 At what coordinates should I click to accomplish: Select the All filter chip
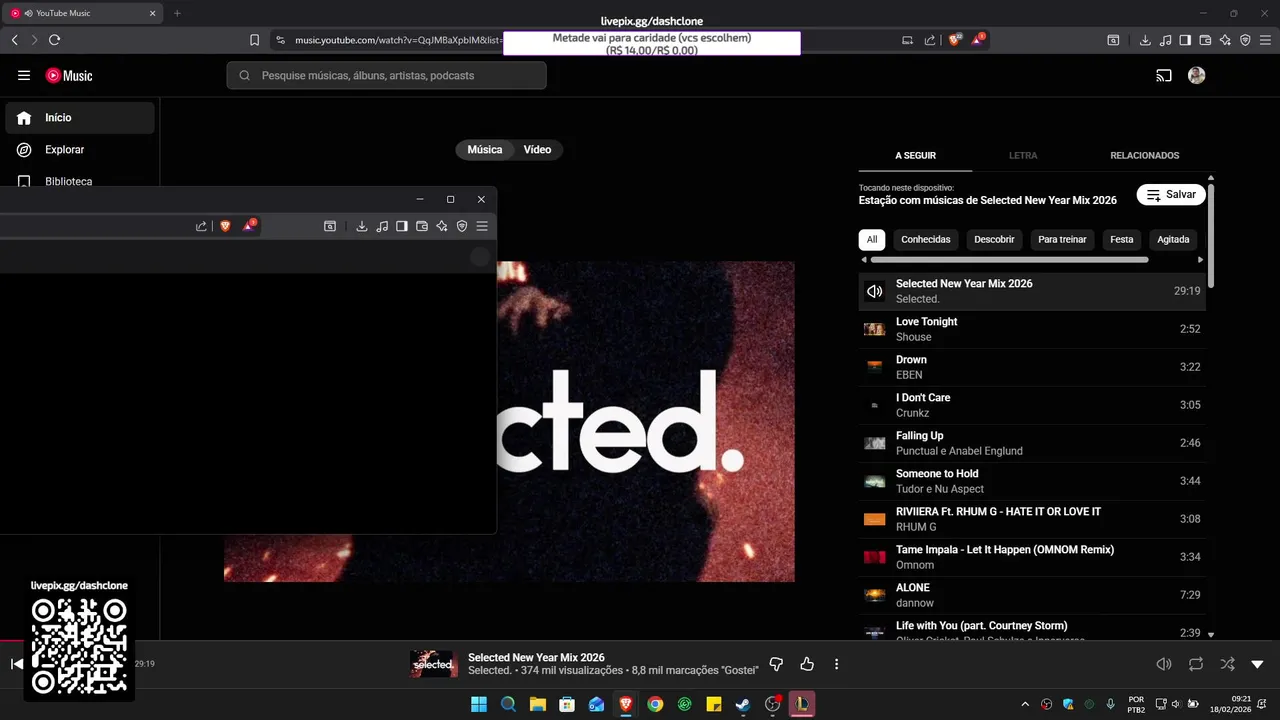(872, 240)
